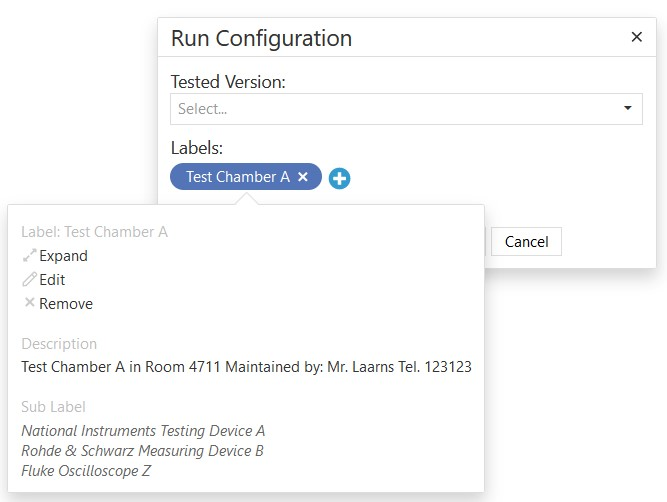Select Rohde & Schwarz Measuring Device B

142,451
